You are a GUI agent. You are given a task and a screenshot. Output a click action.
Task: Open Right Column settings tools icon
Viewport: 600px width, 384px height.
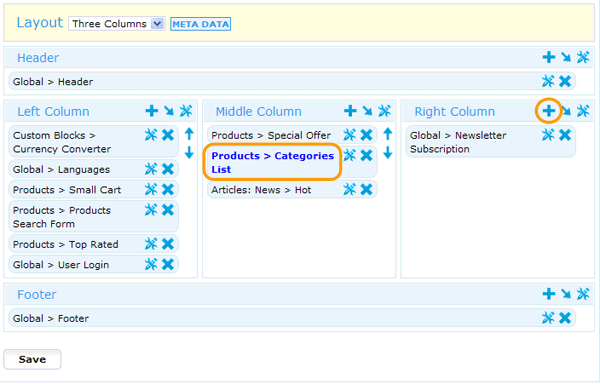(x=583, y=111)
